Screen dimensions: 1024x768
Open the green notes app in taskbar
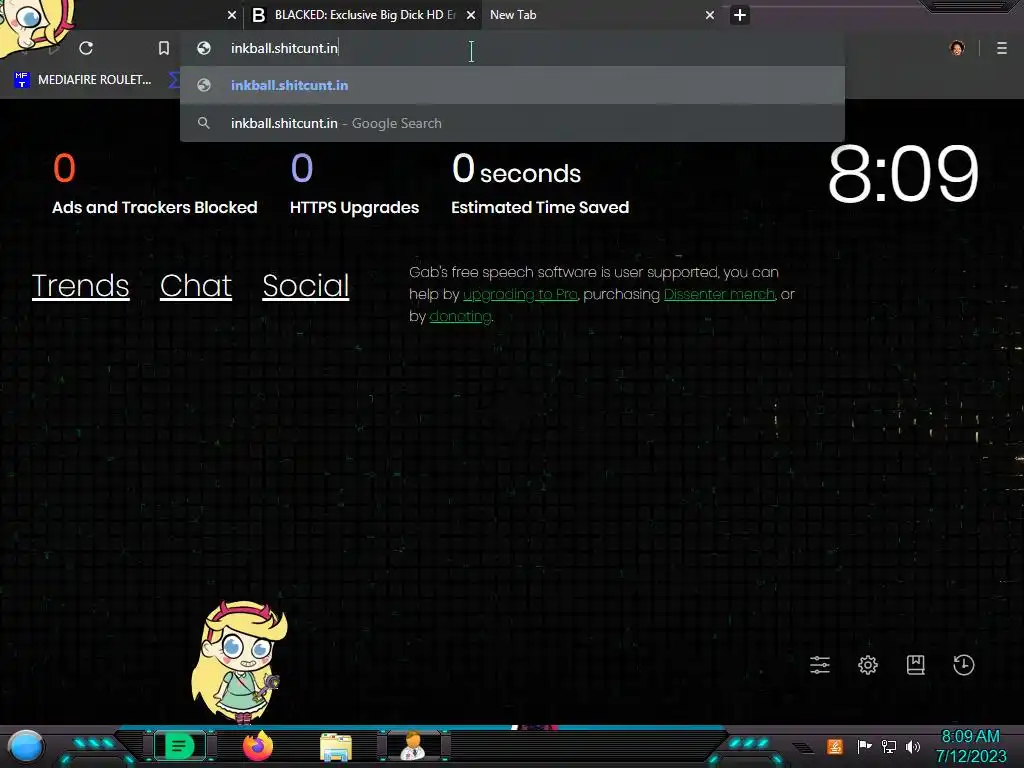point(180,746)
